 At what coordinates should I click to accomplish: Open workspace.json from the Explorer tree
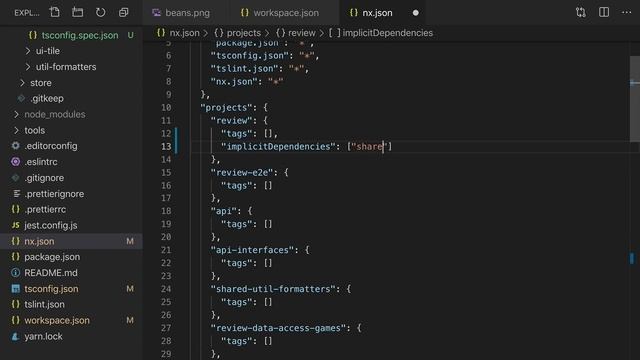tap(57, 320)
